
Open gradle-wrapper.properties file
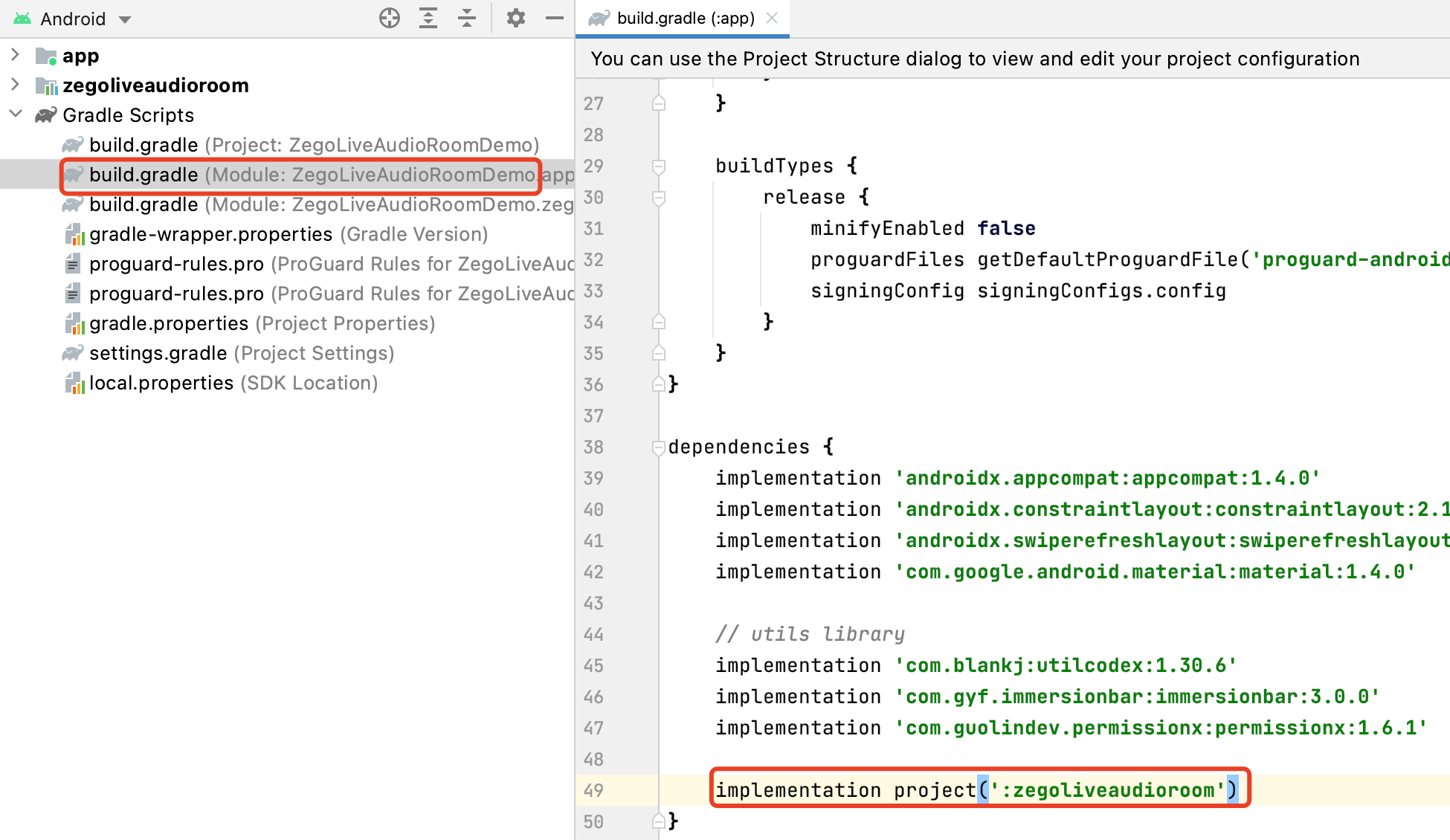pos(210,234)
